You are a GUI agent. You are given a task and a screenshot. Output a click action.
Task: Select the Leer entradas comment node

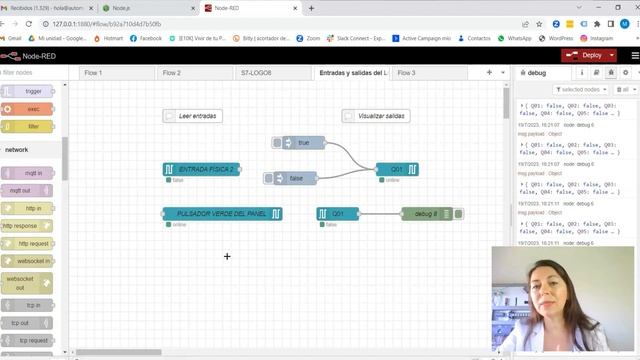coord(193,116)
